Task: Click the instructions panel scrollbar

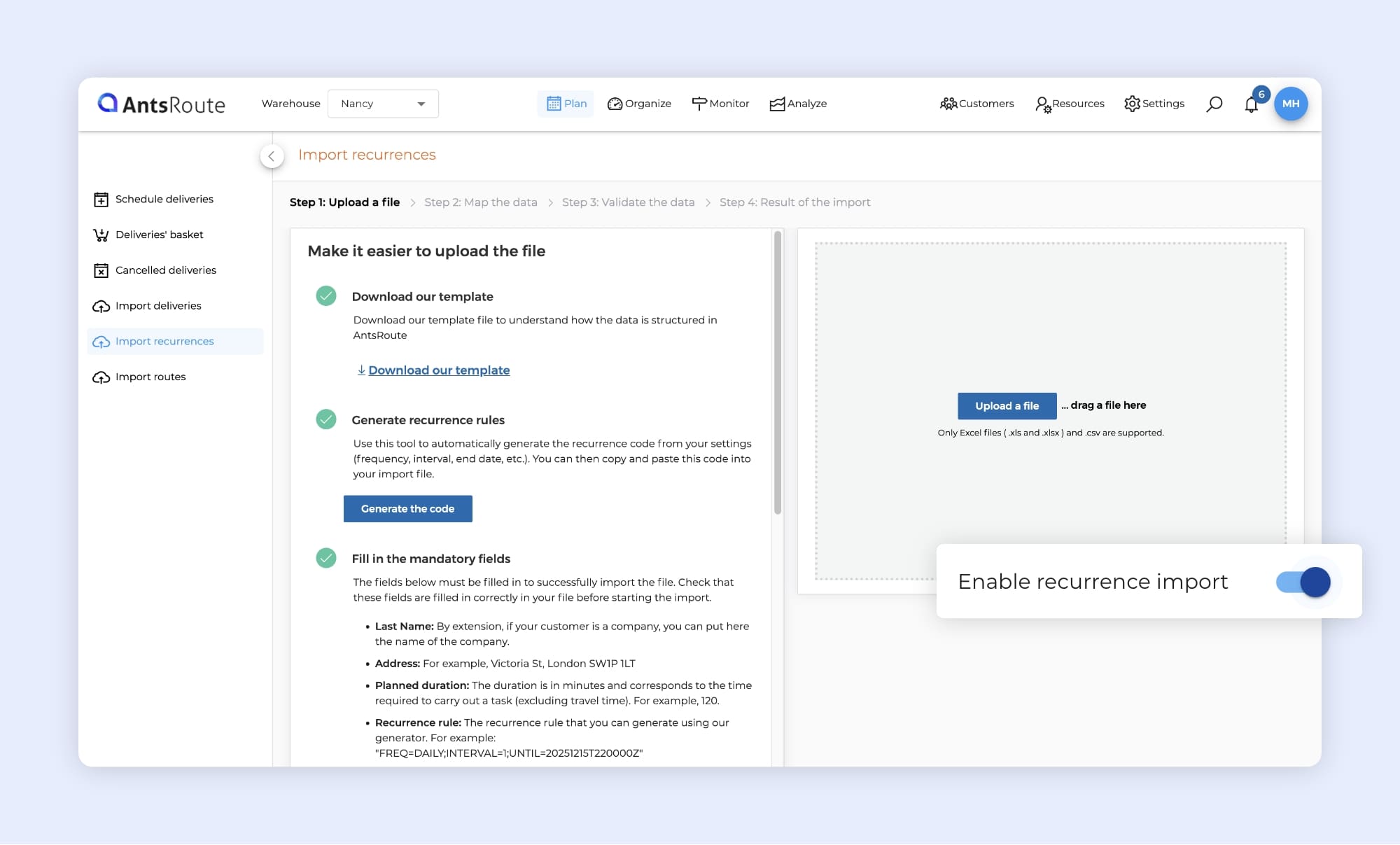Action: point(777,372)
